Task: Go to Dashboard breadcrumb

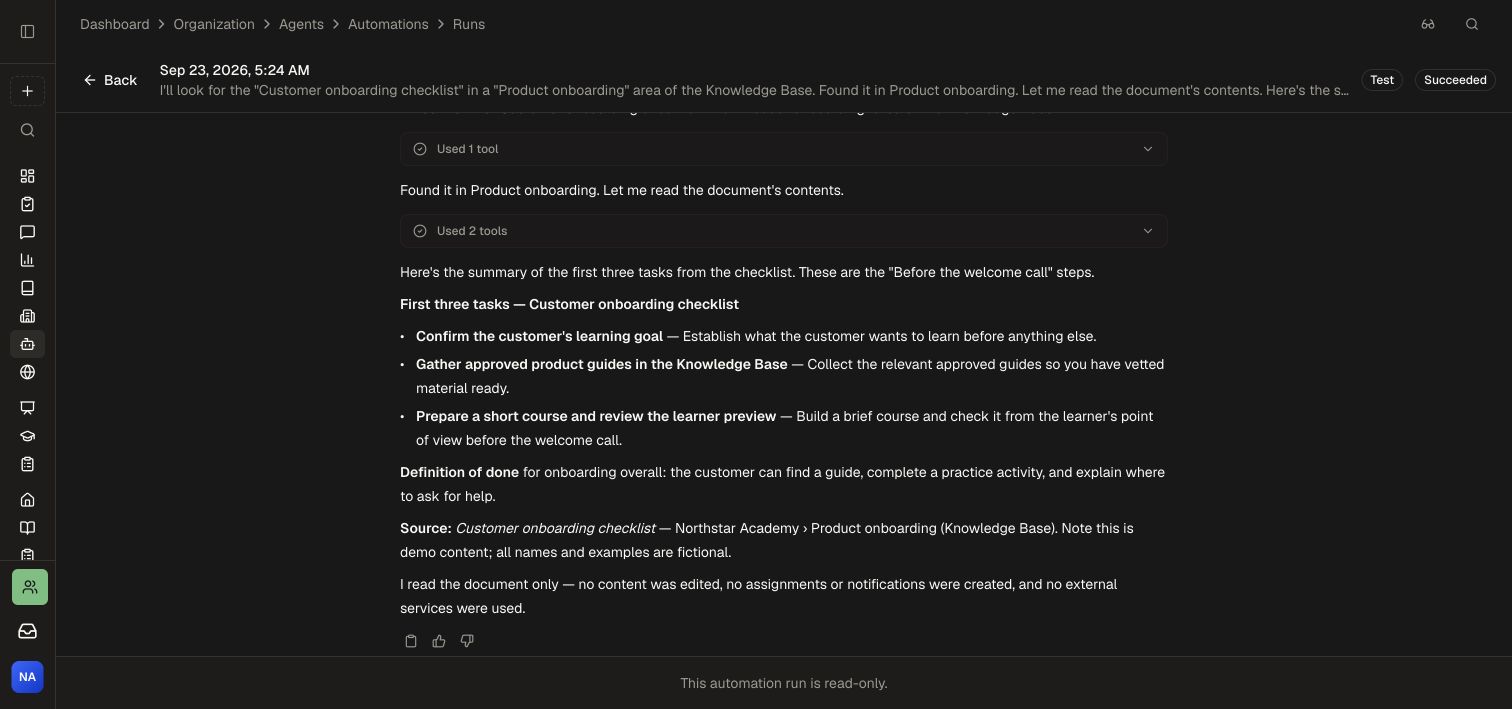Action: pyautogui.click(x=115, y=24)
